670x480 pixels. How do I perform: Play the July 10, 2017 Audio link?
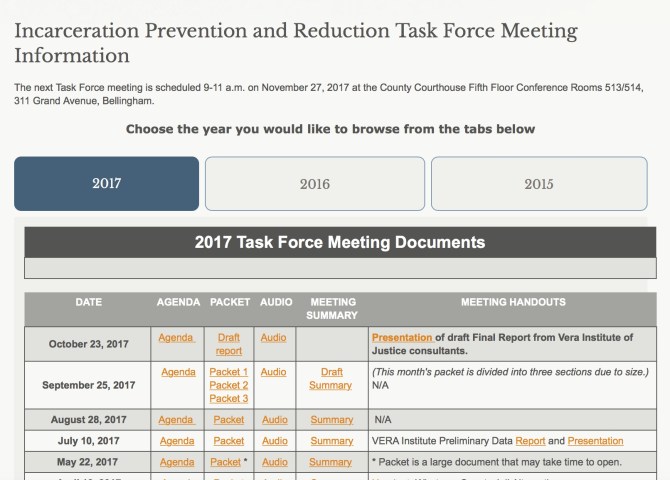pyautogui.click(x=275, y=441)
